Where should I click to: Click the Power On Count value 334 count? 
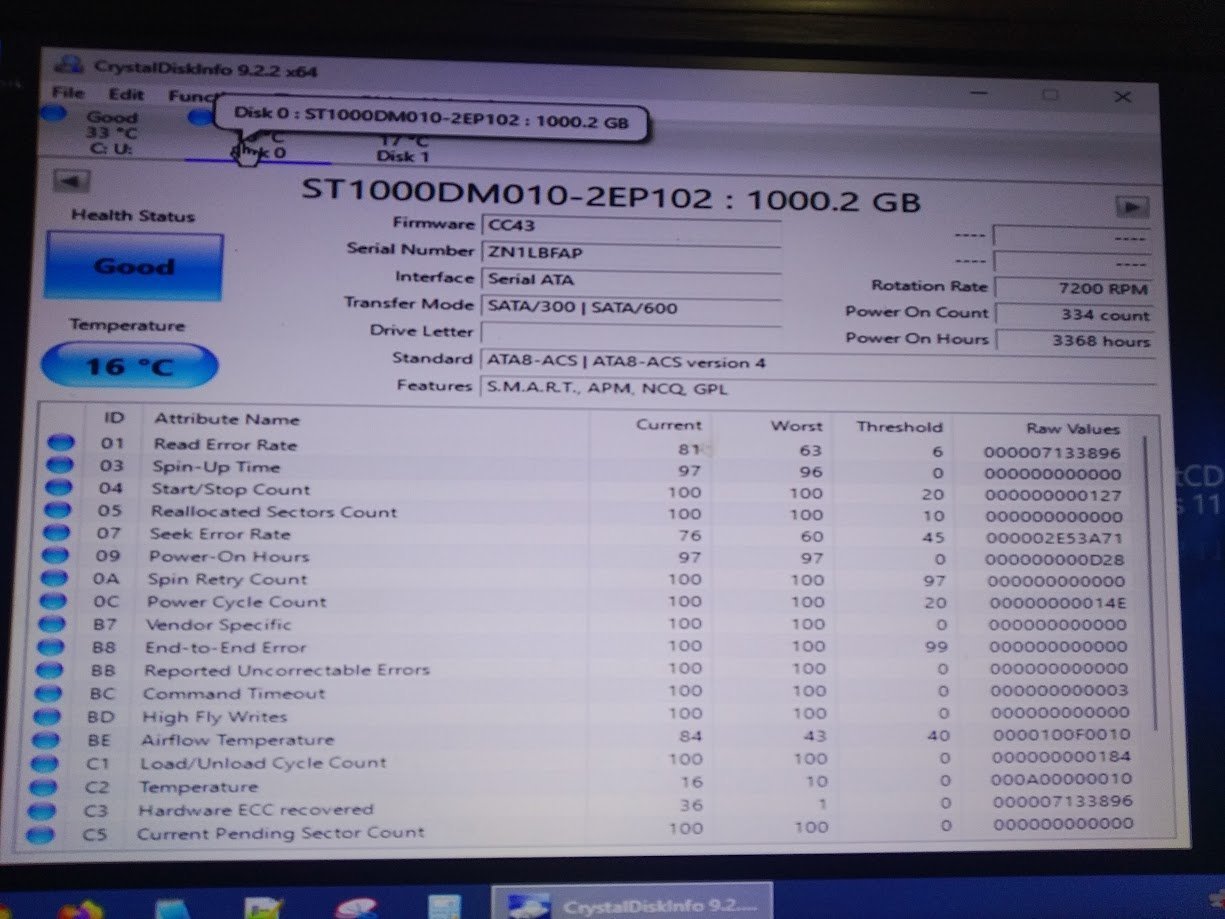click(1075, 314)
